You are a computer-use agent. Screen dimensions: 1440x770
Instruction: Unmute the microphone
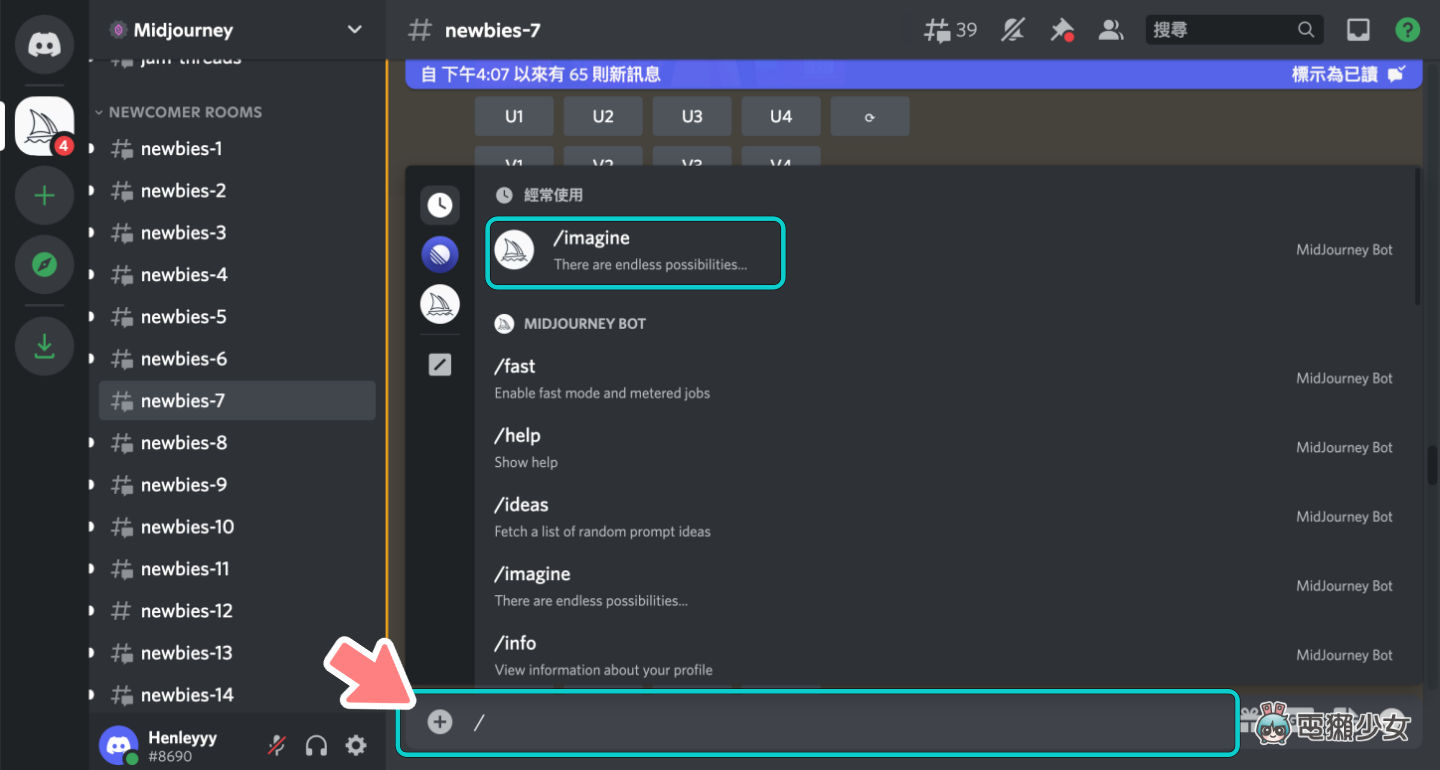[x=277, y=745]
